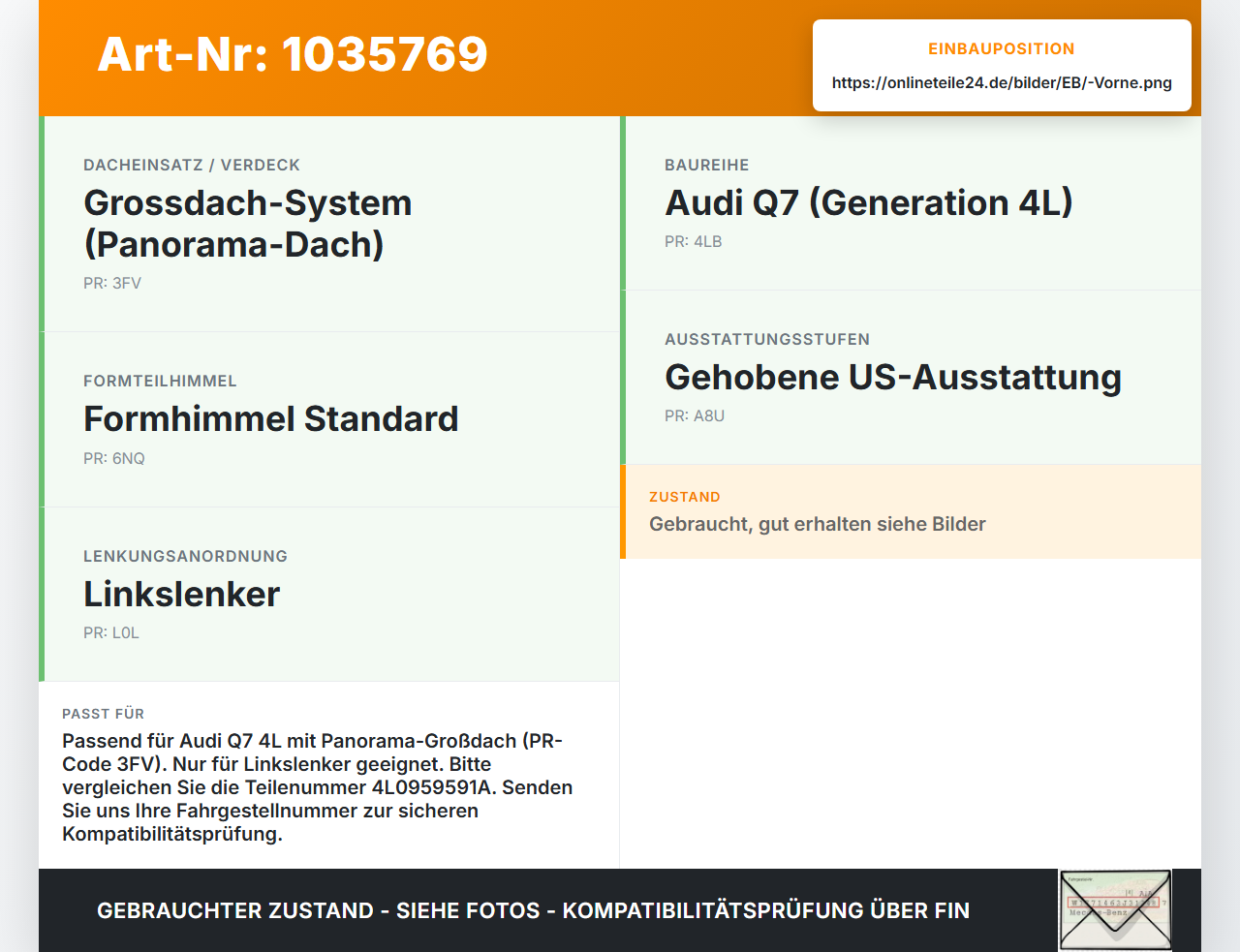Select the DACHEINSATZ / VERDECK label
The width and height of the screenshot is (1240, 952).
tap(192, 165)
